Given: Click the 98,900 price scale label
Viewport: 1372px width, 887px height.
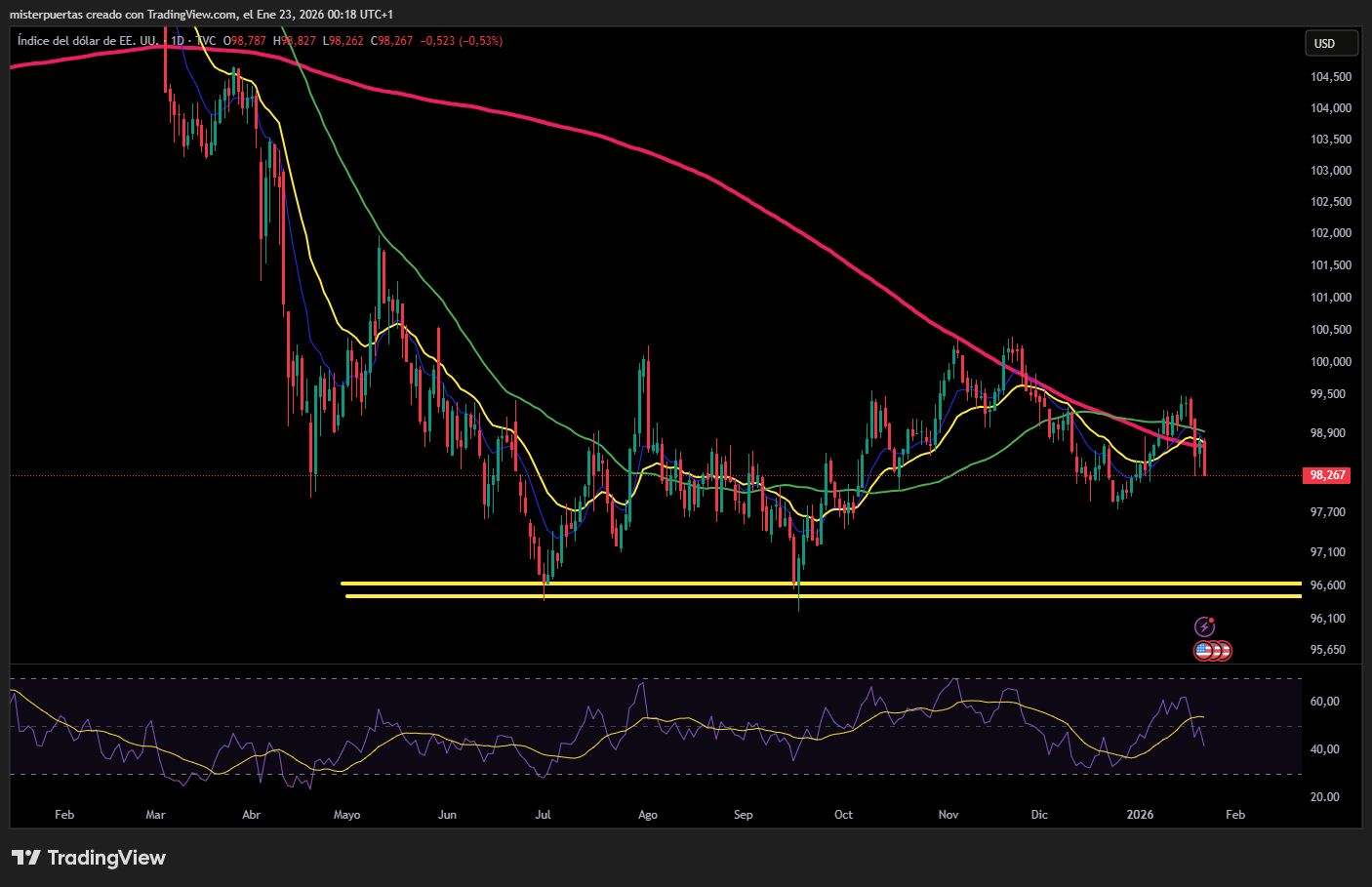Looking at the screenshot, I should pos(1328,433).
